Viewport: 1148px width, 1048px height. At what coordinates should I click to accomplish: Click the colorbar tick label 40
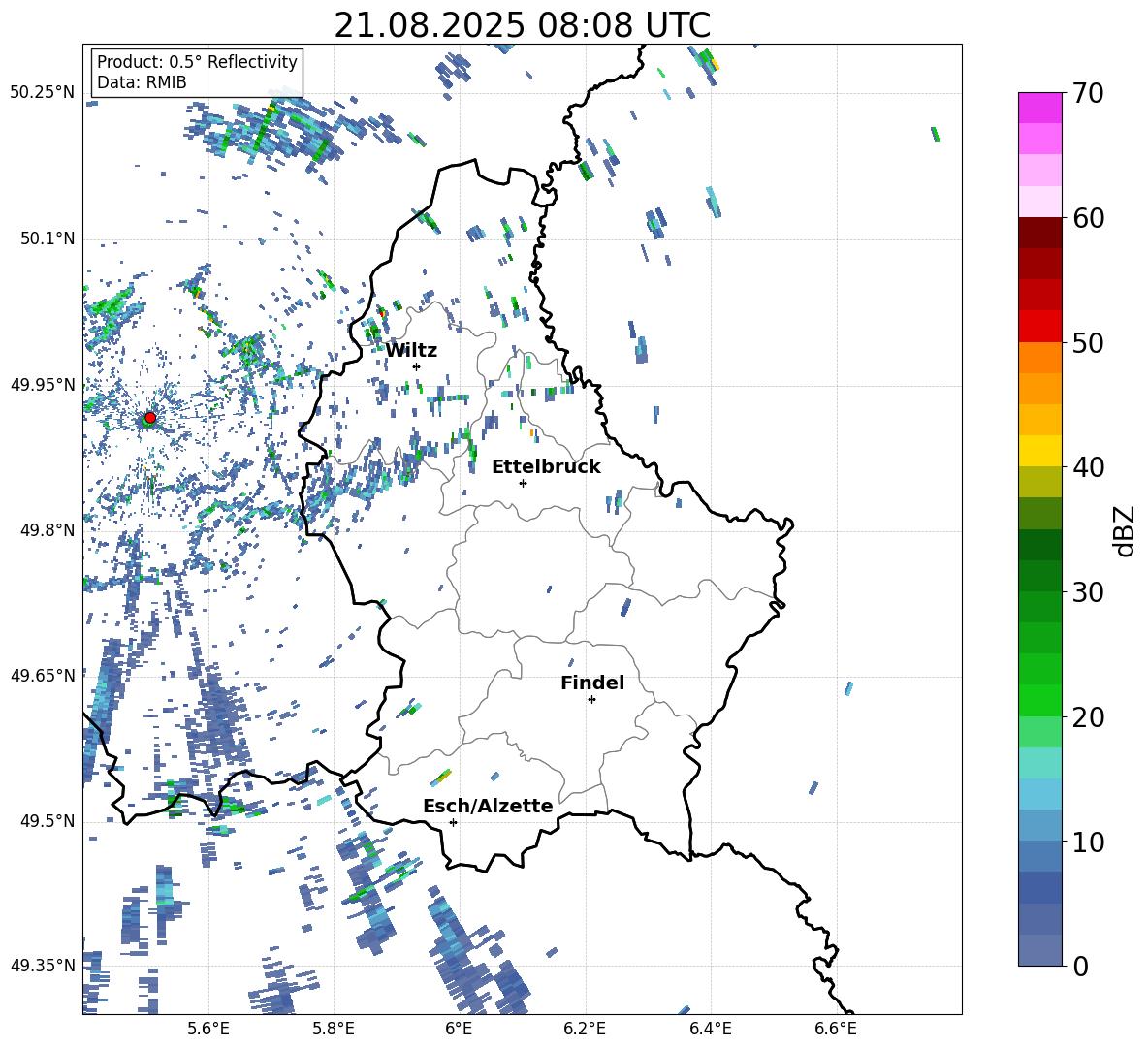pos(1088,467)
